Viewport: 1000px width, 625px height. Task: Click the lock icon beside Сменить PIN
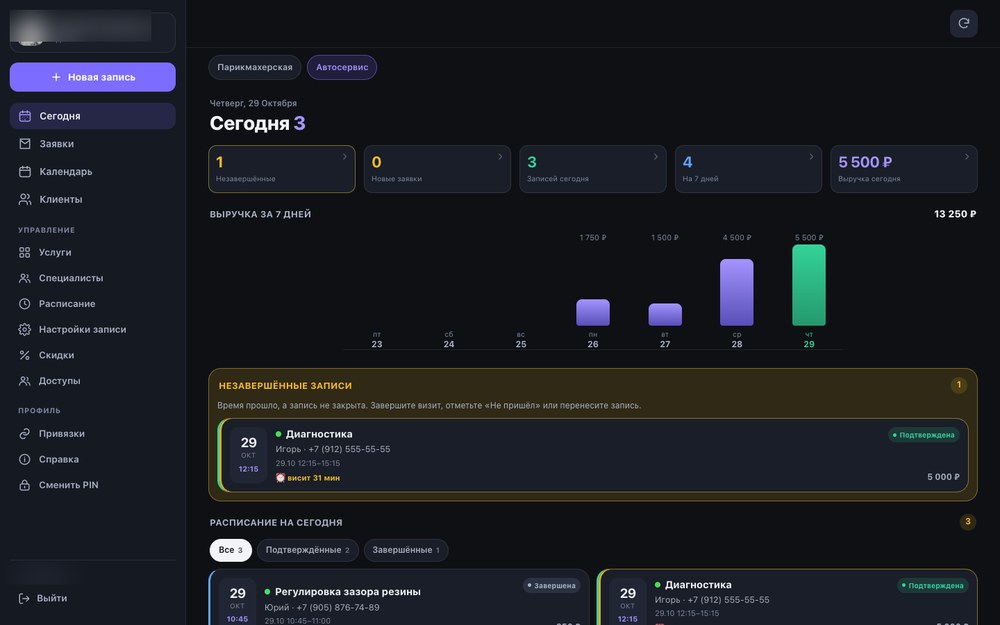[24, 485]
